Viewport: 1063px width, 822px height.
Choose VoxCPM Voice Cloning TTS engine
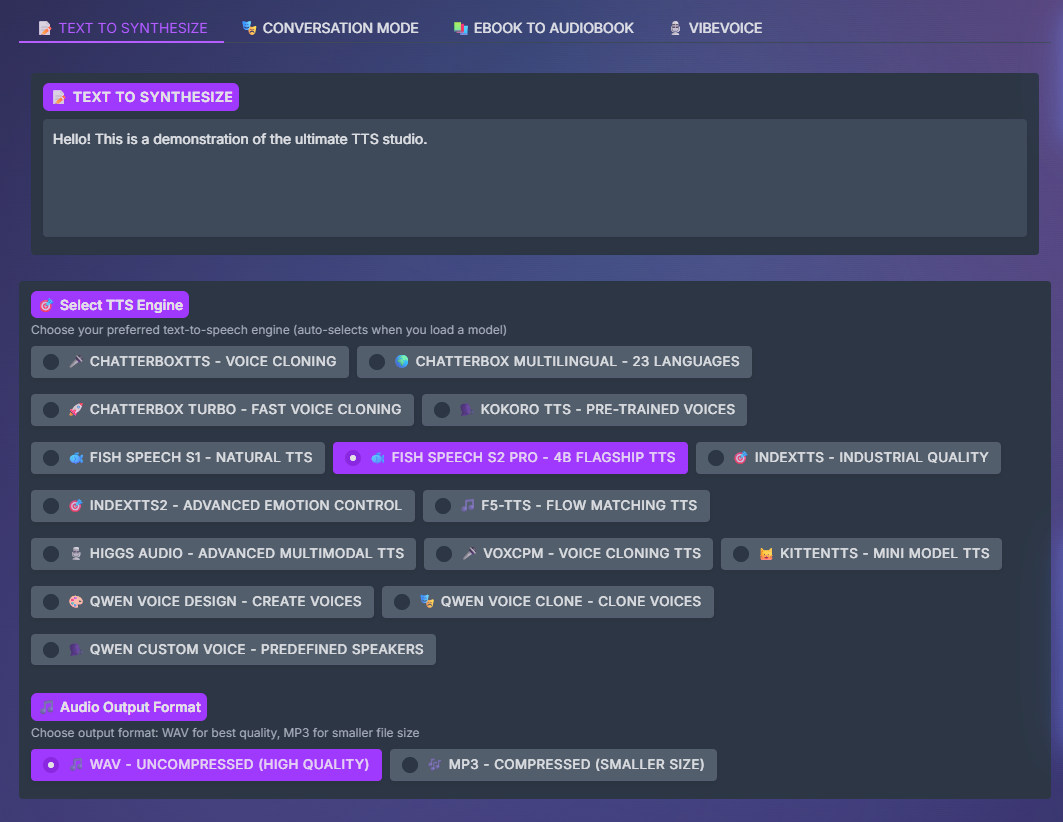(x=444, y=553)
